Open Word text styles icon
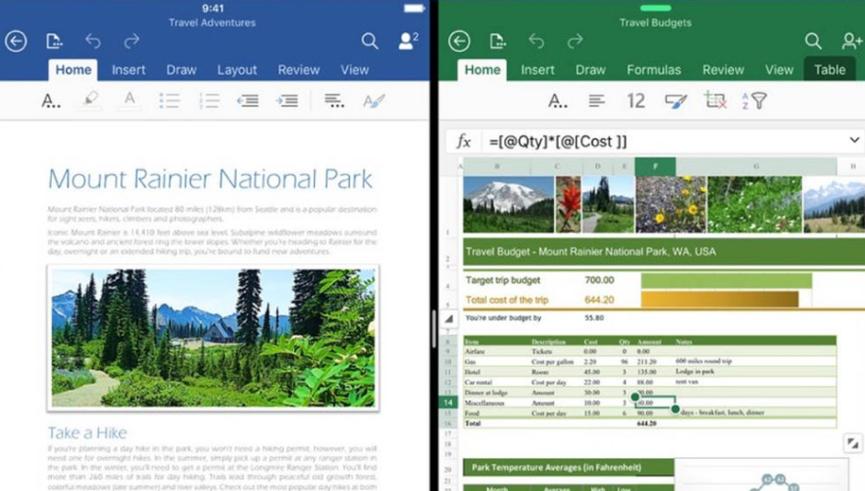Viewport: 865px width, 491px height. tap(374, 100)
